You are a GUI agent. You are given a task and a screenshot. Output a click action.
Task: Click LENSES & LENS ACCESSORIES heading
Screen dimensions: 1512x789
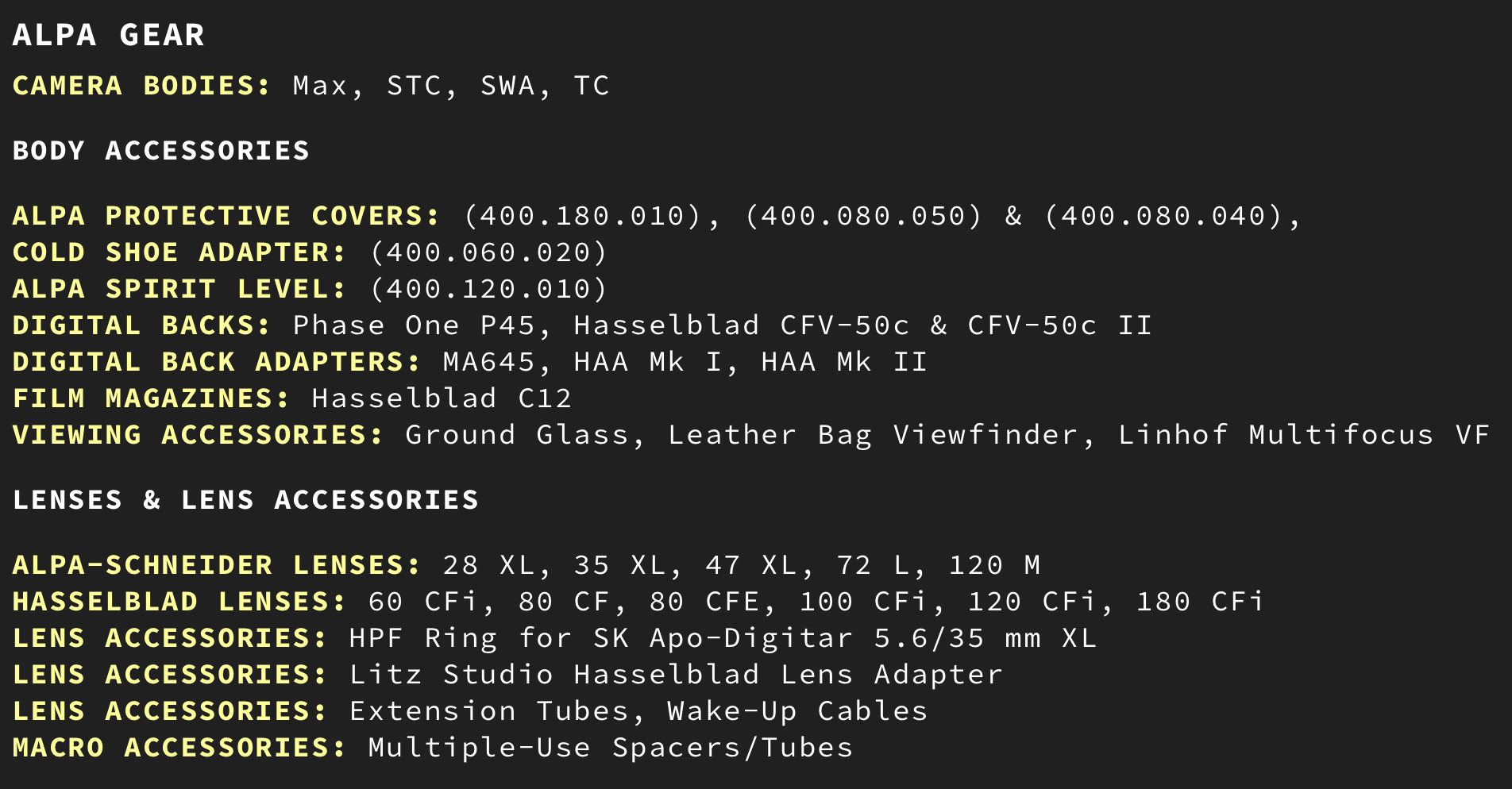[246, 500]
